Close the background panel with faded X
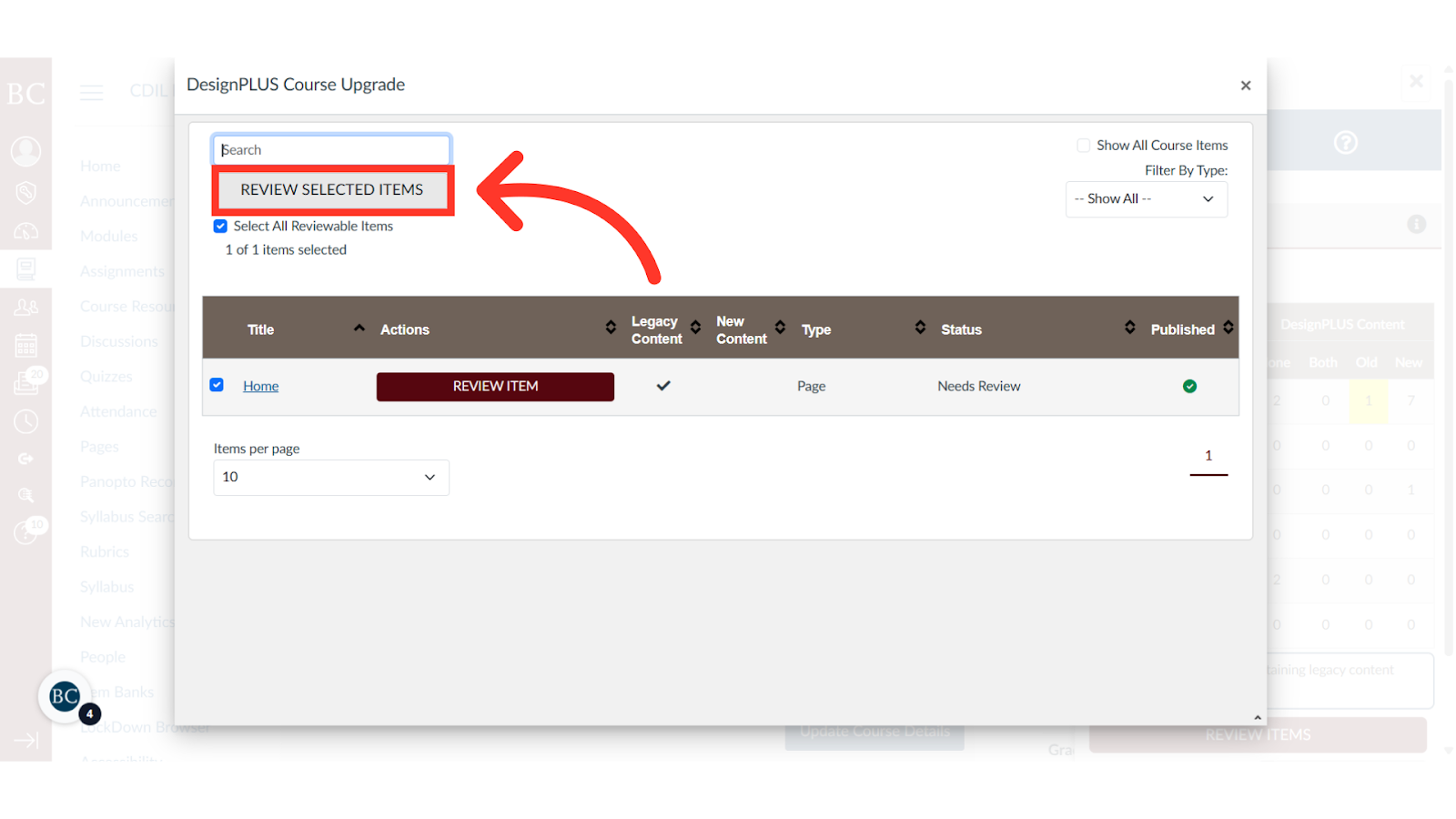Screen dimensions: 1456x819 (x=1416, y=81)
